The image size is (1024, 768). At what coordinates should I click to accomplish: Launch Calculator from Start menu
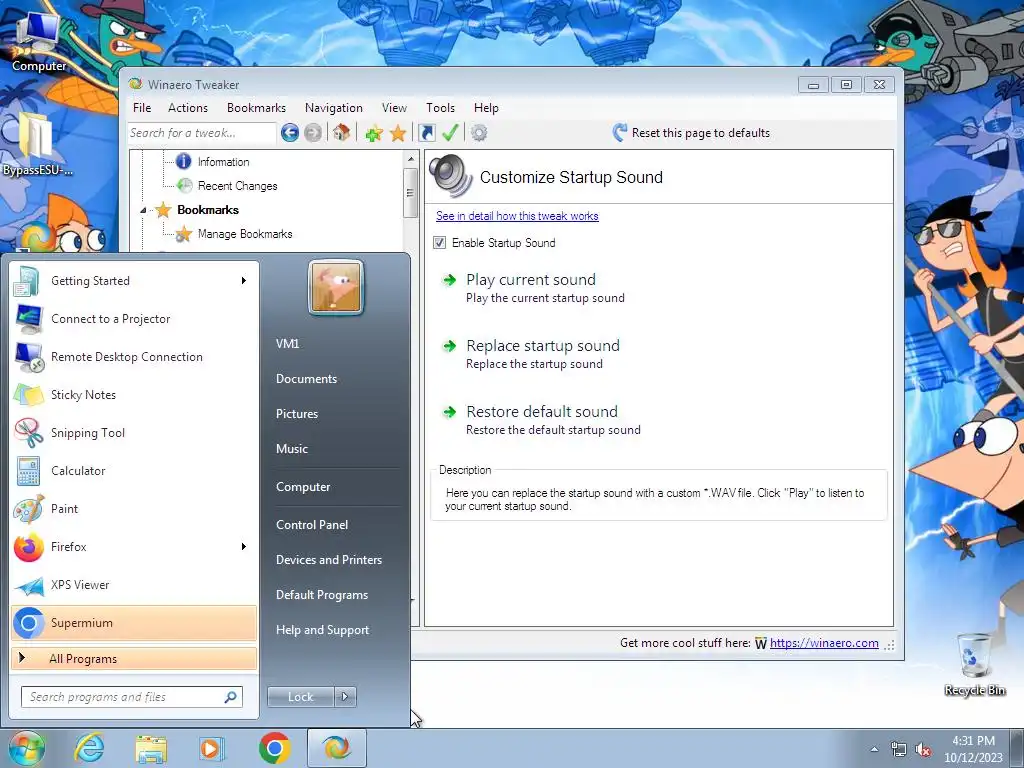coord(134,471)
